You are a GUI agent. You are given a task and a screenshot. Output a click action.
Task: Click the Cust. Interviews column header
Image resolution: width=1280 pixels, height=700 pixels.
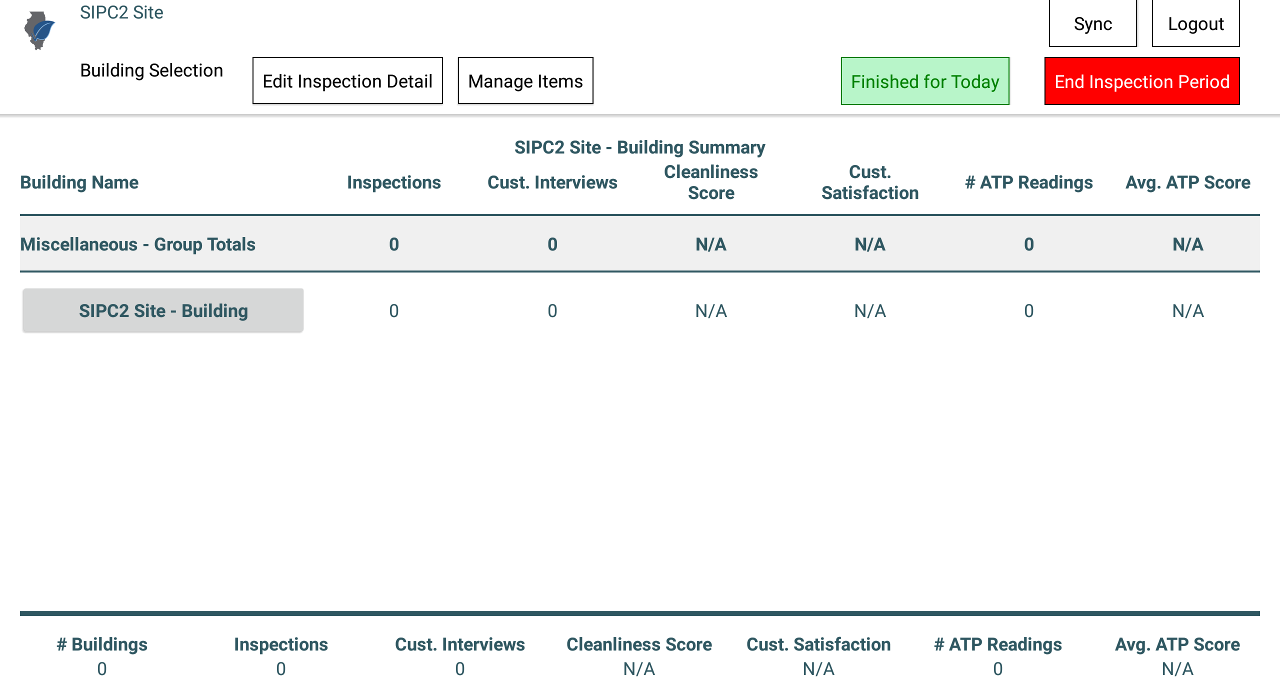552,183
